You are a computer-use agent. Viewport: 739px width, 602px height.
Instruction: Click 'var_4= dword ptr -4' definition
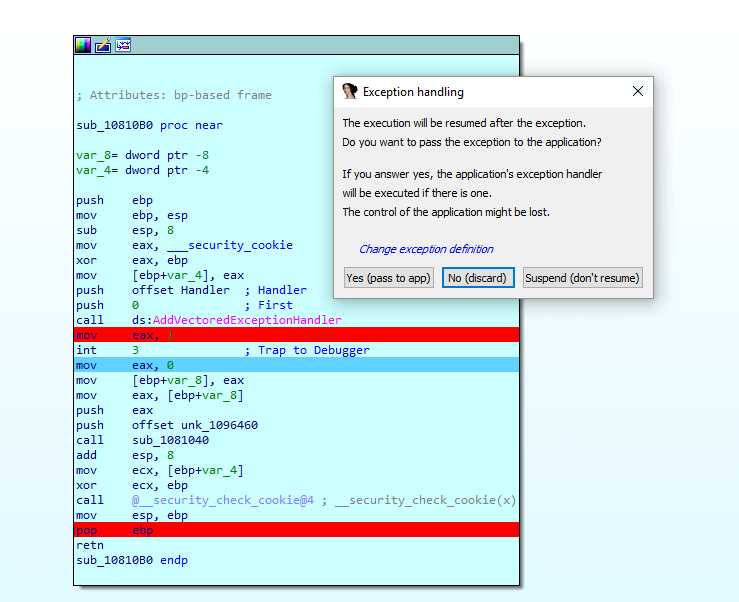(x=142, y=170)
